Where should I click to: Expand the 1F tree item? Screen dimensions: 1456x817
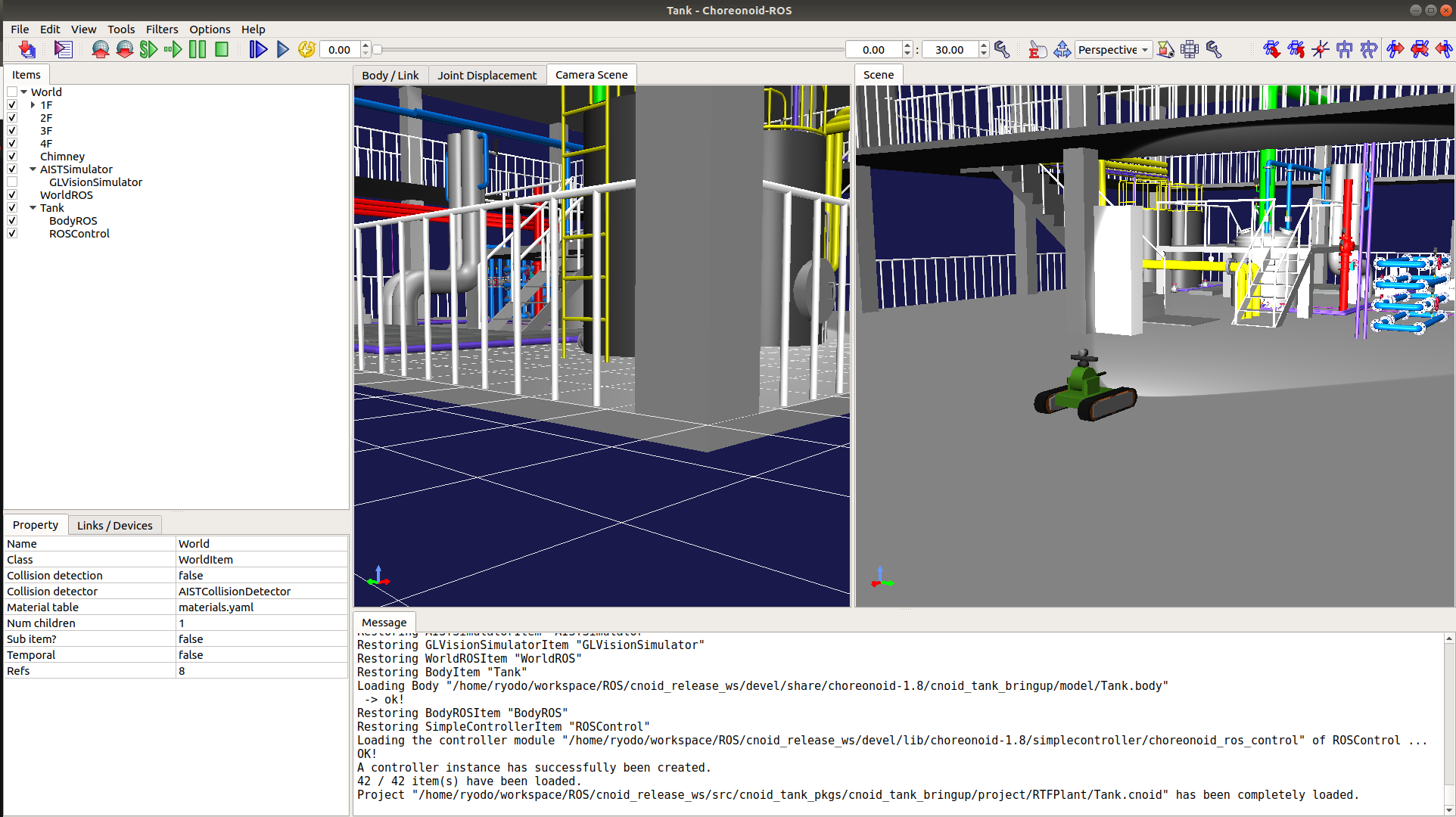pos(33,105)
